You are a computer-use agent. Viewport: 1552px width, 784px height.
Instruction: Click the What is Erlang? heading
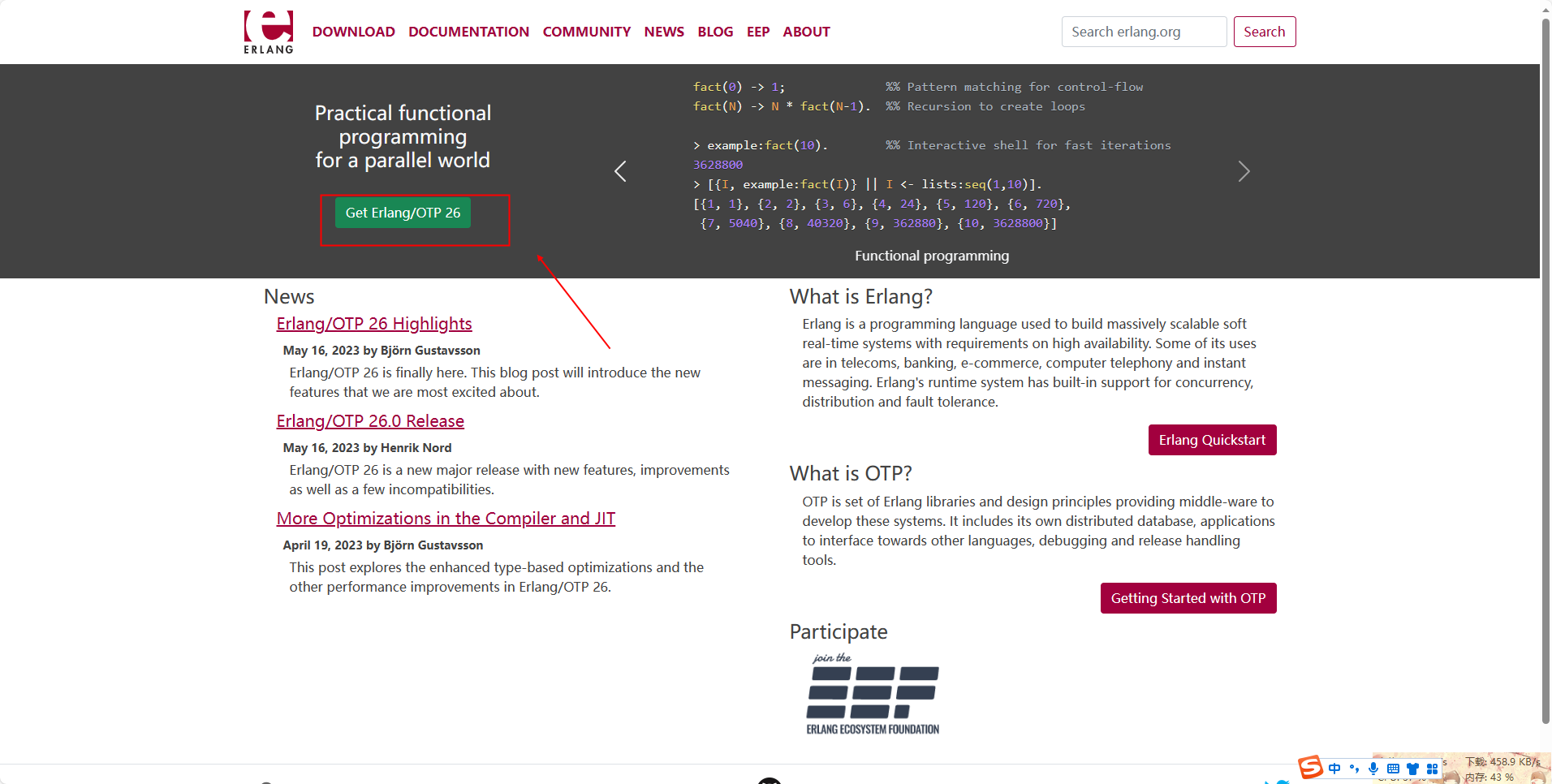(x=860, y=296)
